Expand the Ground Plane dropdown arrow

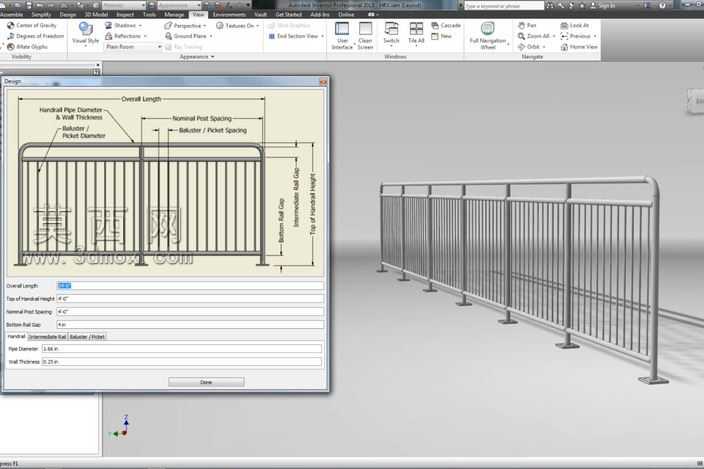tap(211, 36)
